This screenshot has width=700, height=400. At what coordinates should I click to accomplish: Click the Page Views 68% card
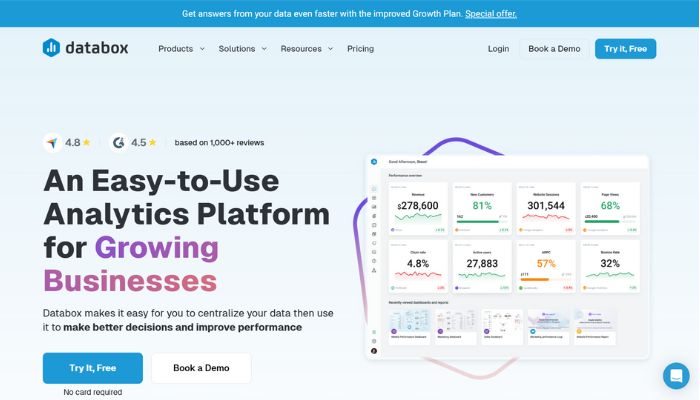click(x=610, y=208)
